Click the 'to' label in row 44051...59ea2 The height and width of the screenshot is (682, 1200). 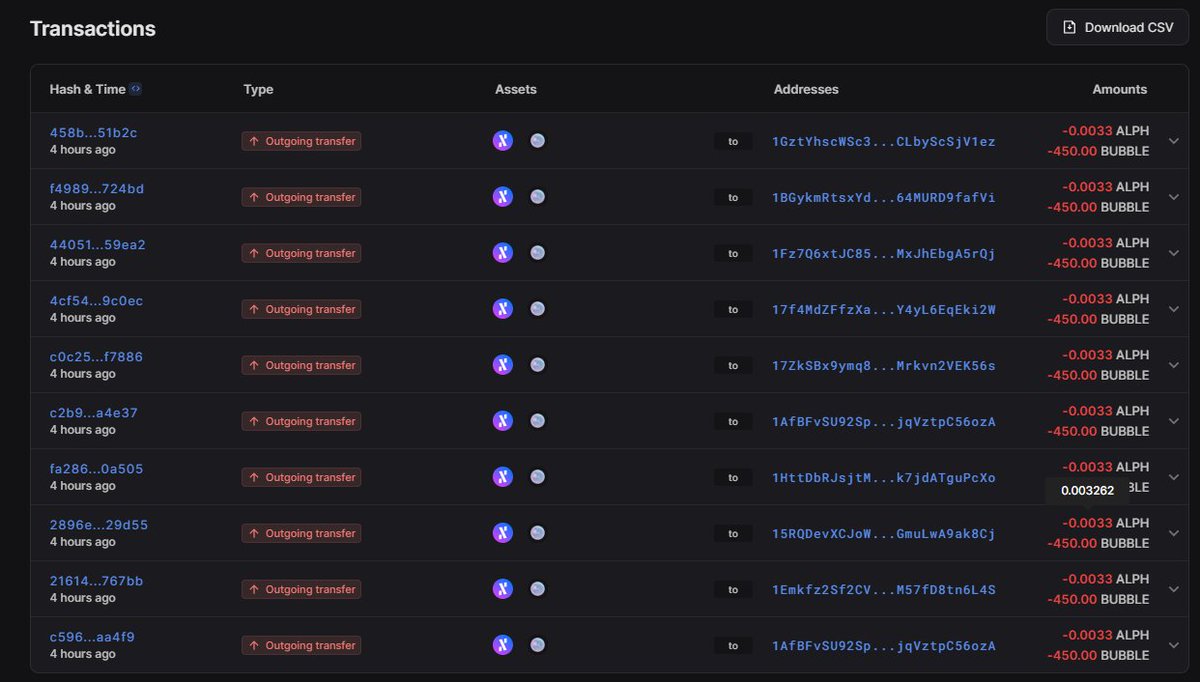pos(733,253)
